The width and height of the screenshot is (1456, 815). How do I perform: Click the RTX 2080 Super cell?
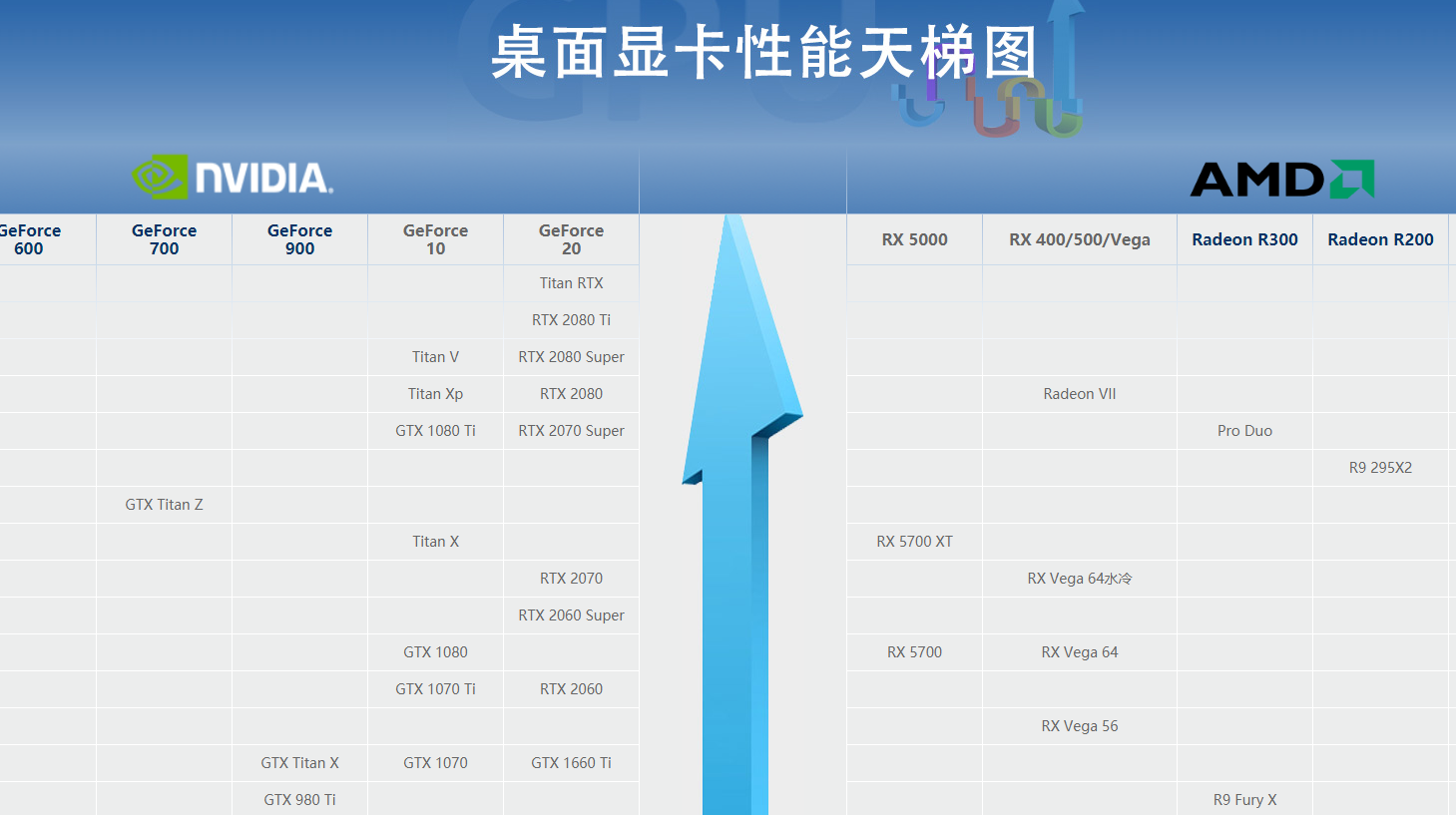click(572, 357)
